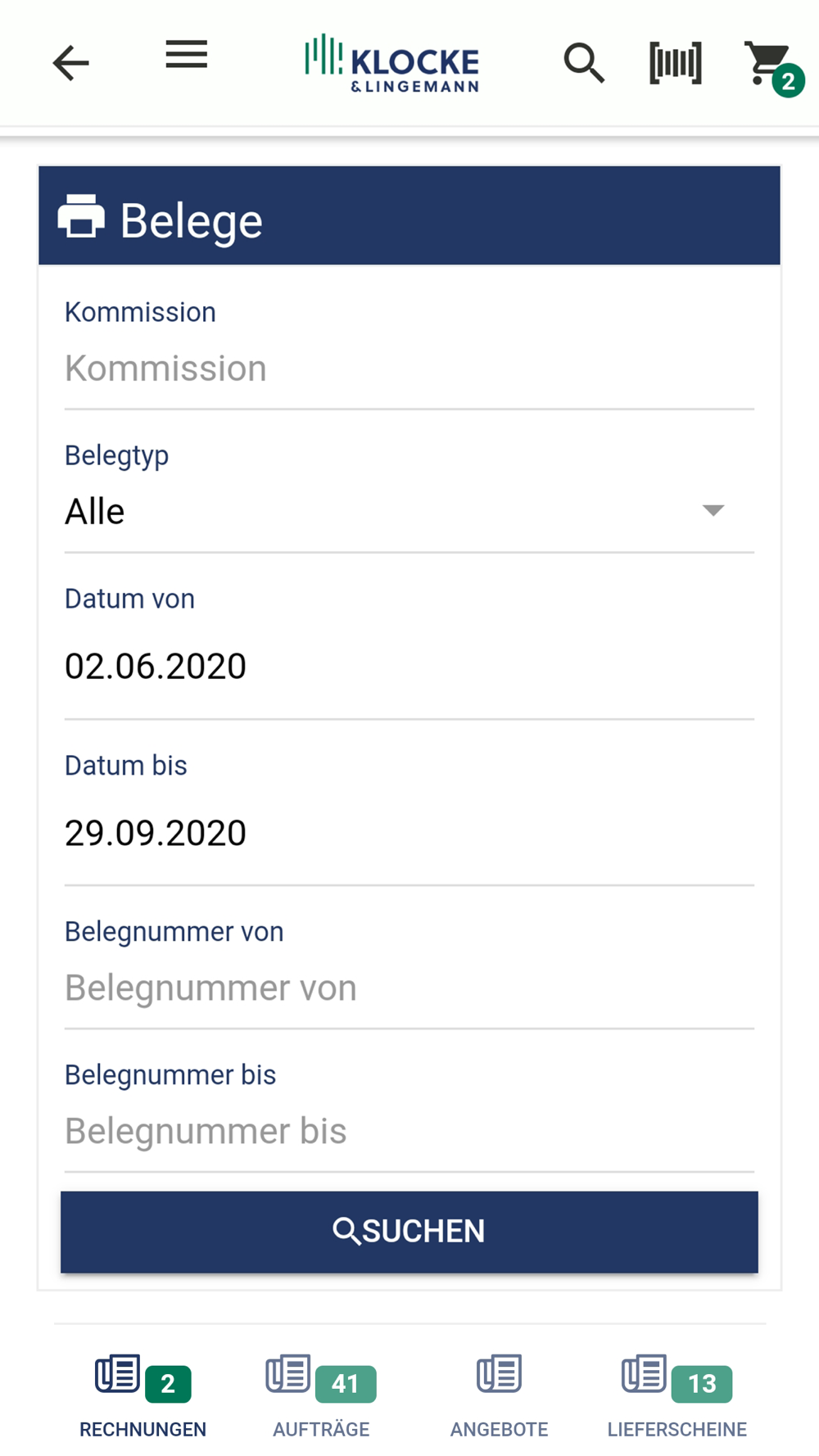This screenshot has height=1456, width=819.
Task: Launch the barcode scanner
Action: pos(676,63)
